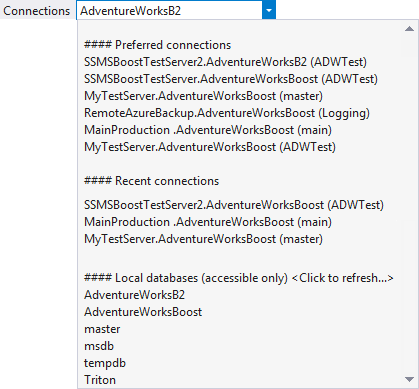Click the AdventureWorksB2 combo box field
419x389 pixels.
pos(169,10)
